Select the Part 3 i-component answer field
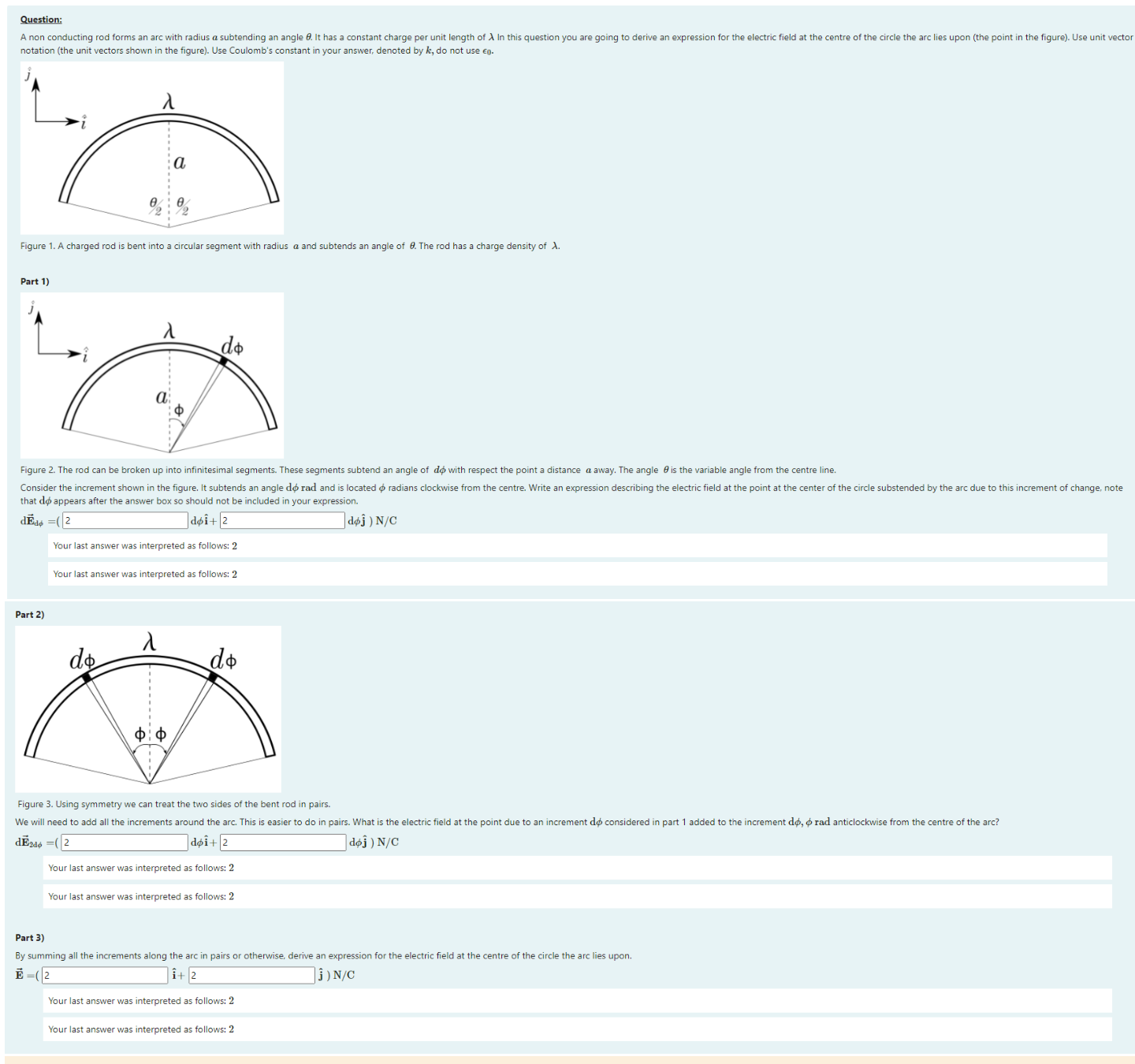 pyautogui.click(x=106, y=976)
